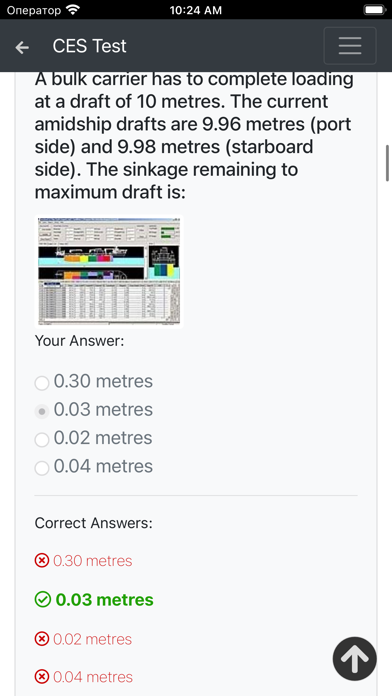This screenshot has width=392, height=696.
Task: Select the 0.03 metres radio button
Action: pos(42,411)
